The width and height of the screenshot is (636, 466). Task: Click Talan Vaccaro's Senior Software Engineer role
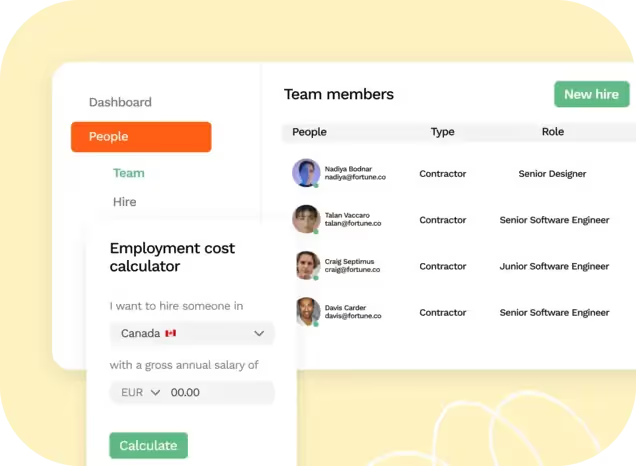click(554, 220)
